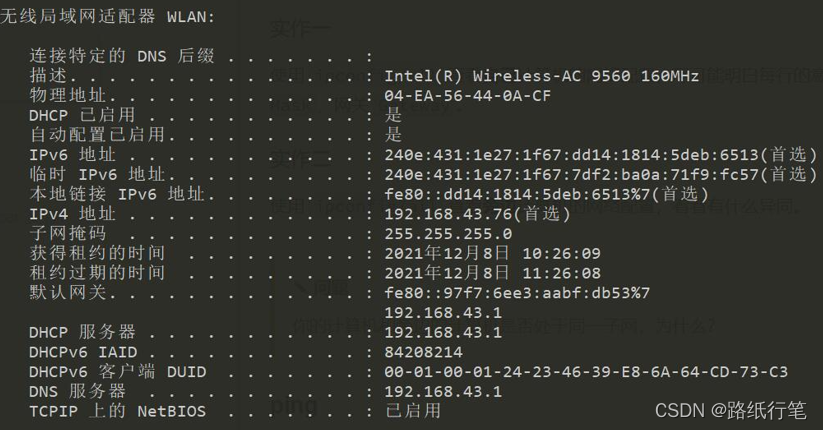Viewport: 823px width, 430px height.
Task: Click the DHCPv6 IAID value 84208214
Action: [424, 352]
